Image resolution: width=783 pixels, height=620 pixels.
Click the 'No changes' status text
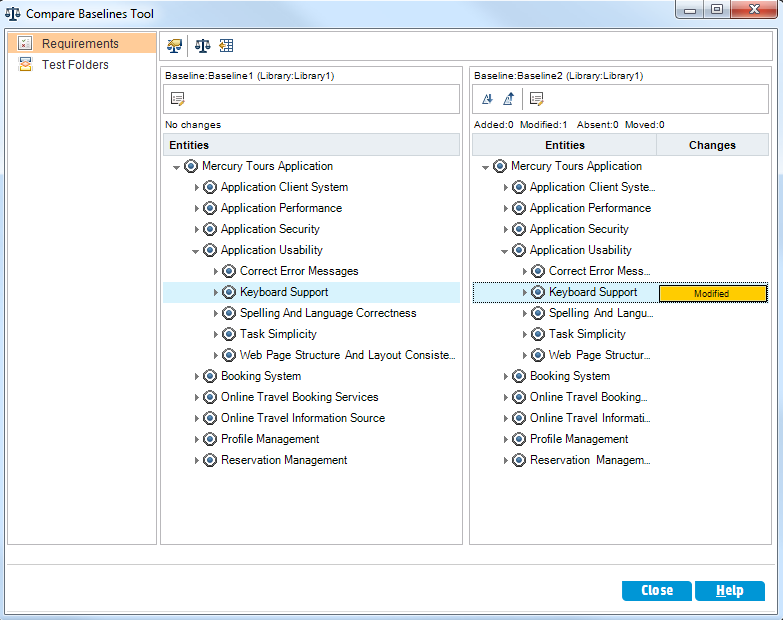[193, 125]
